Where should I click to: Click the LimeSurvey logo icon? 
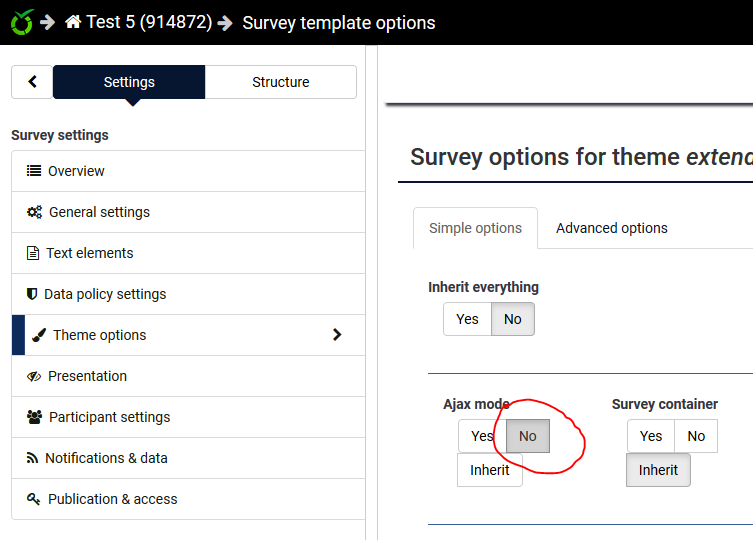(21, 21)
